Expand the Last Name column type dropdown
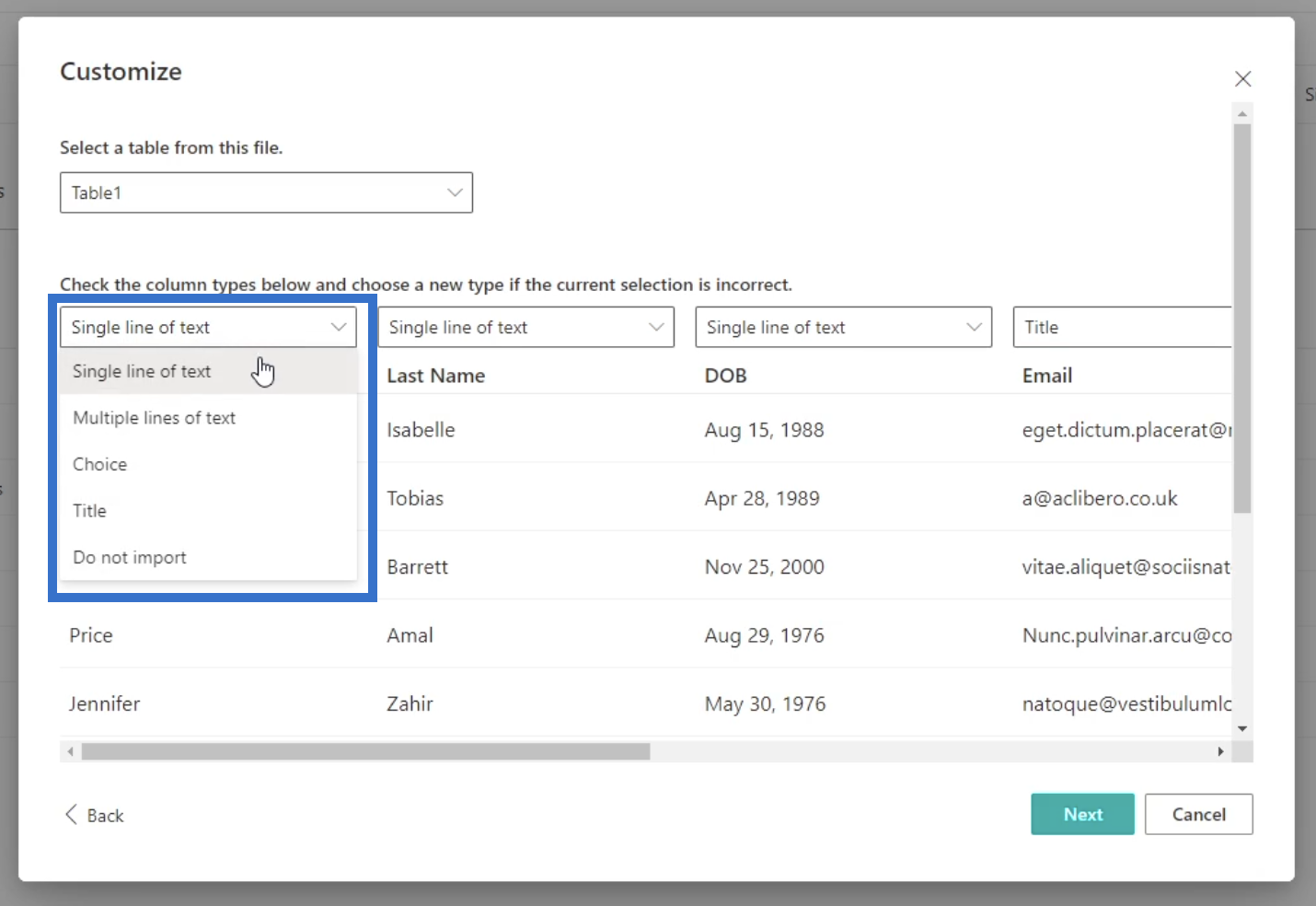This screenshot has height=906, width=1316. tap(525, 327)
